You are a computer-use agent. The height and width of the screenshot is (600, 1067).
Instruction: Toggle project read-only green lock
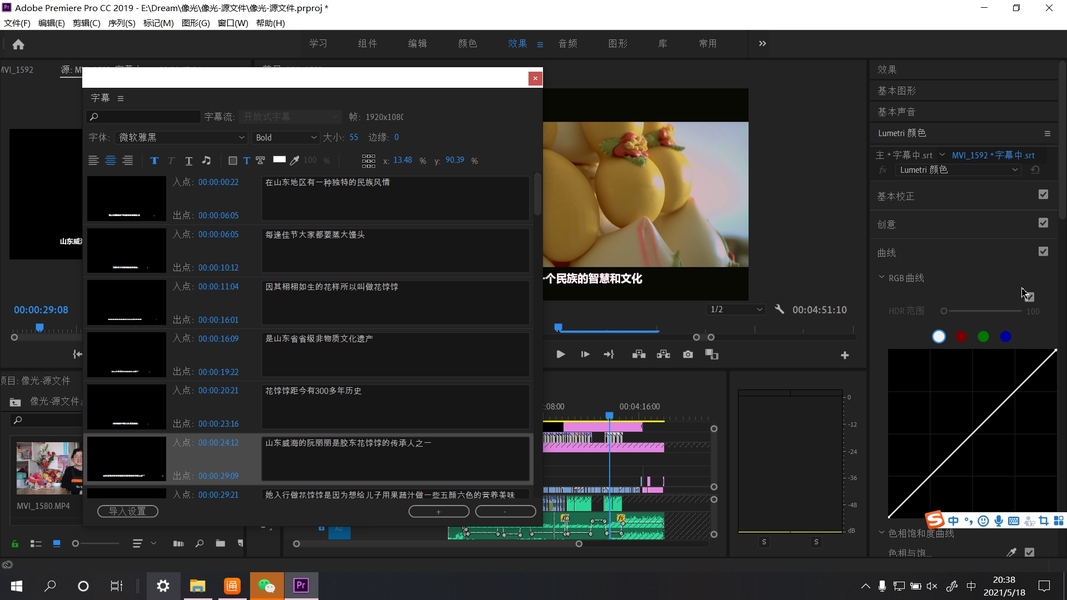[x=15, y=544]
